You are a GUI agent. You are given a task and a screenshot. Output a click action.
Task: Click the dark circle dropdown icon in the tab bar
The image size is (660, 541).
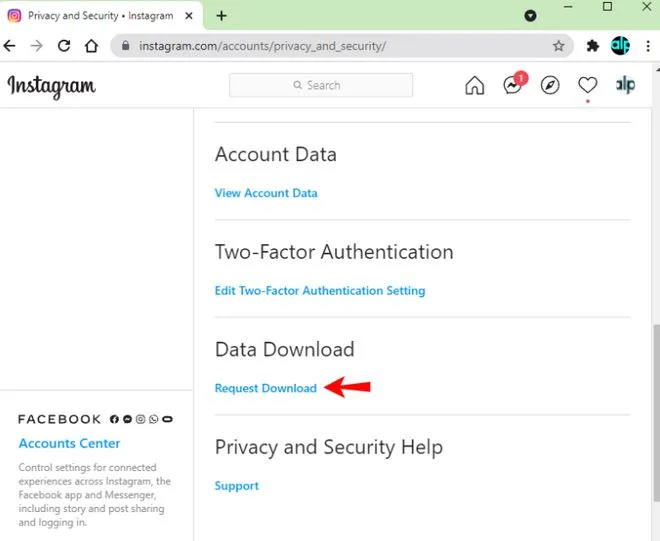click(x=530, y=16)
